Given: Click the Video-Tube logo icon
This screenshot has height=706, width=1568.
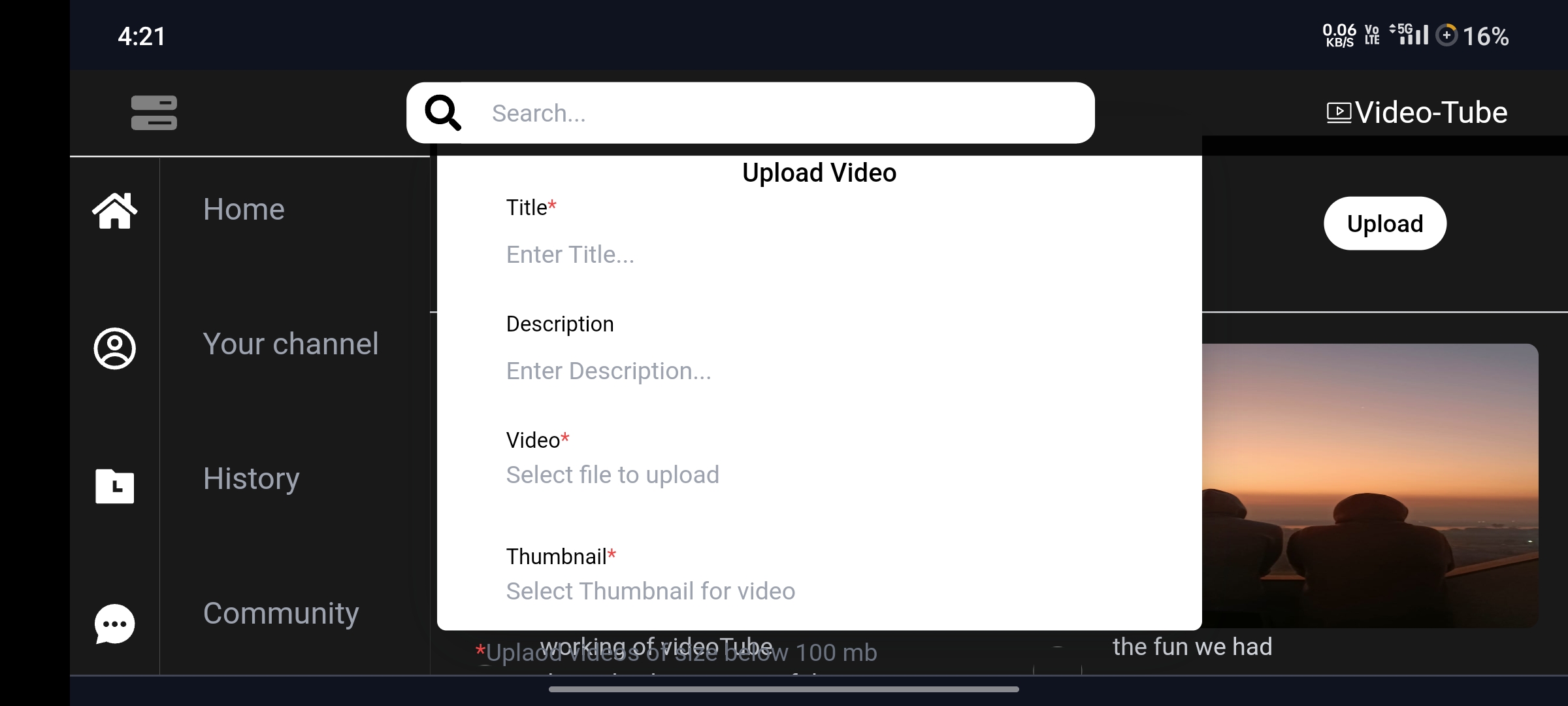Looking at the screenshot, I should click(1339, 112).
